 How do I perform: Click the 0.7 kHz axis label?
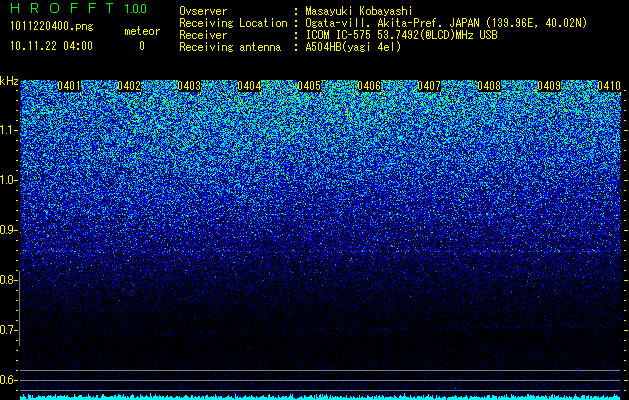tap(9, 330)
